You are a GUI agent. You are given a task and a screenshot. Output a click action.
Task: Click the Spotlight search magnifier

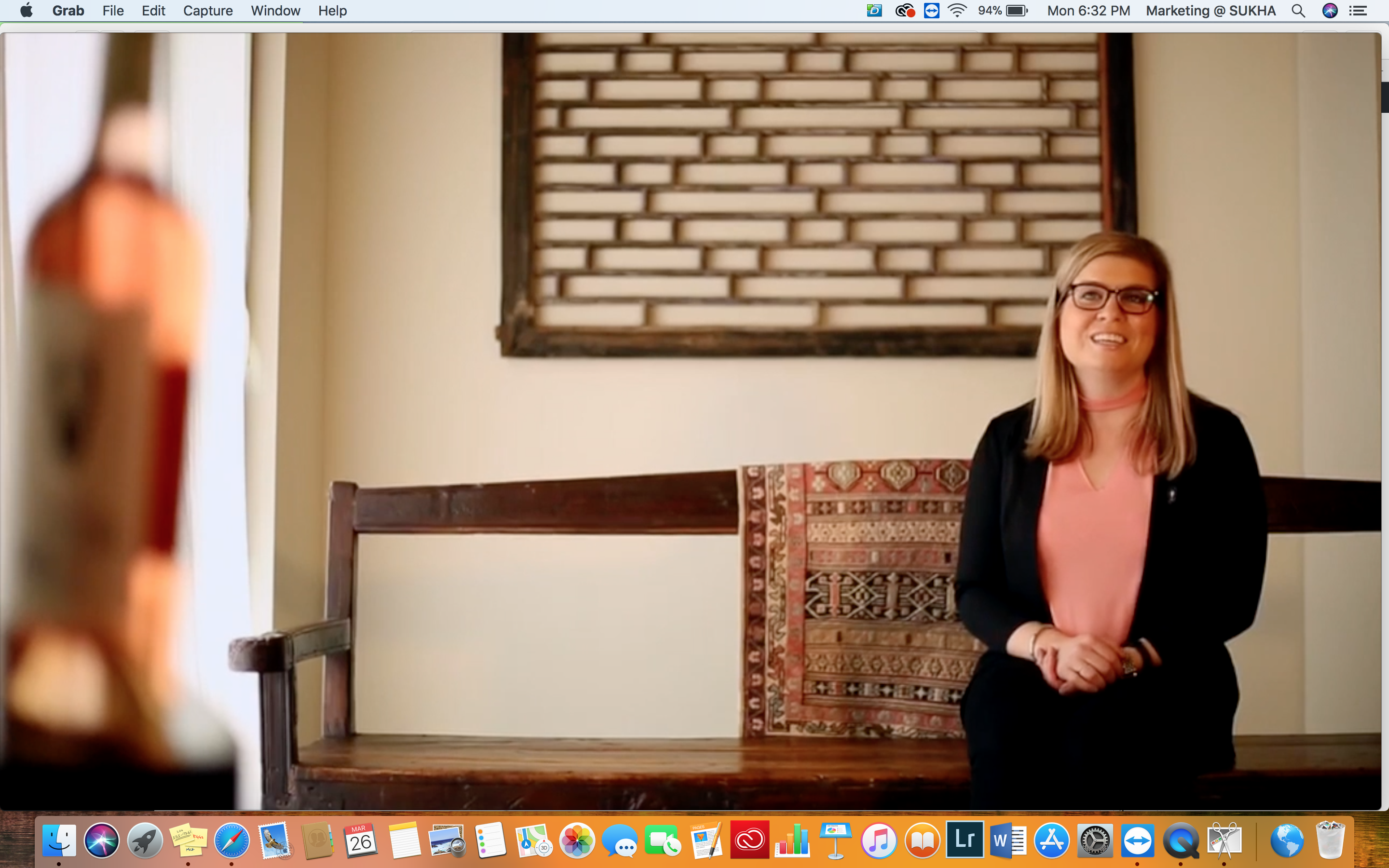coord(1298,11)
